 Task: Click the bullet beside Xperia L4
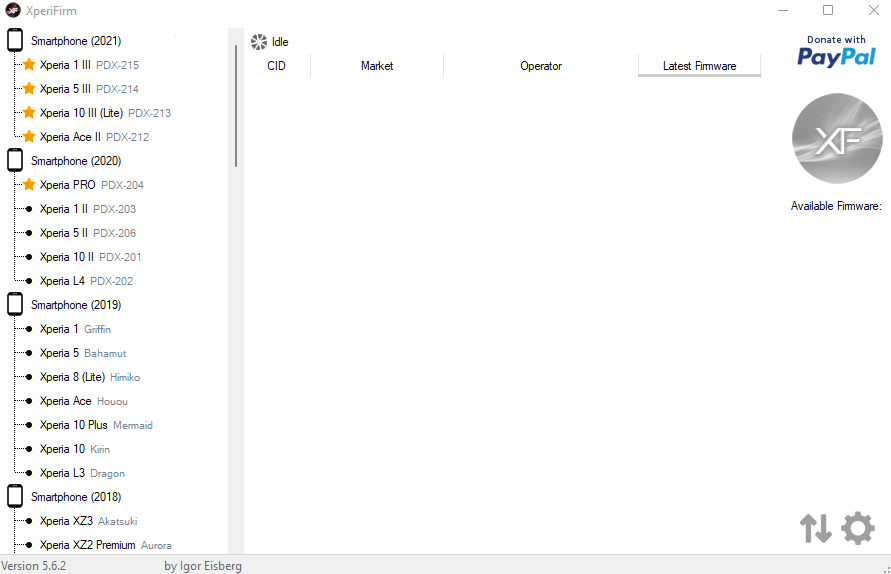tap(29, 281)
